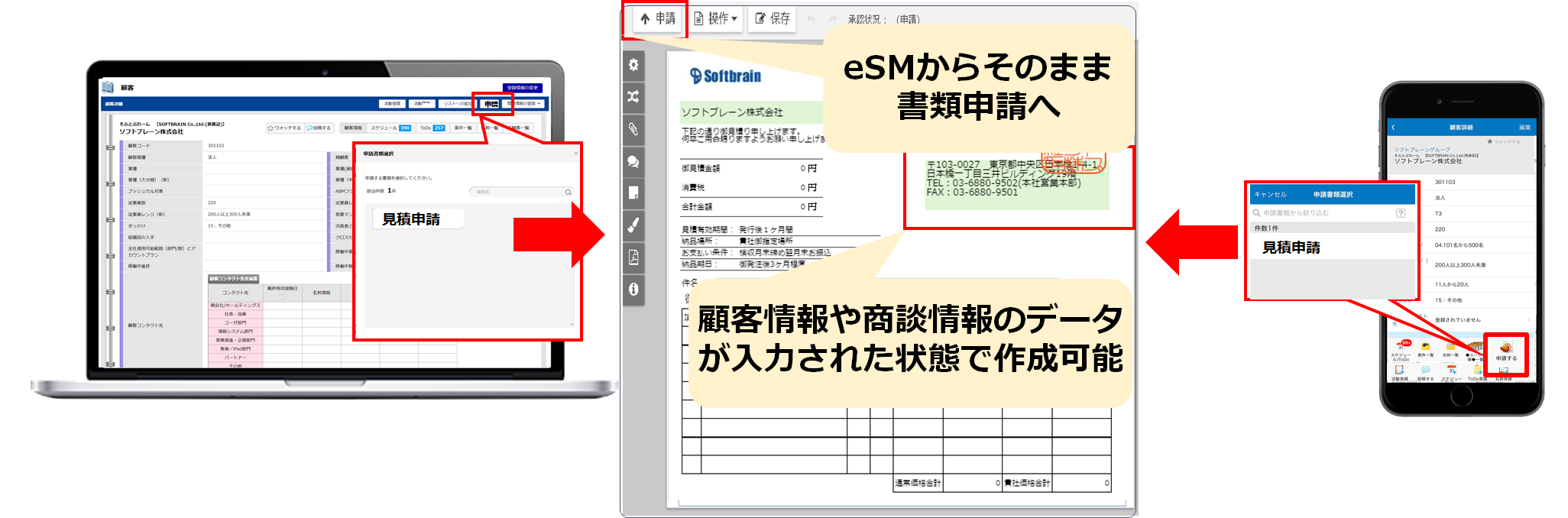
Task: Click 登録情報の変更 button on laptop screen
Action: pyautogui.click(x=523, y=88)
